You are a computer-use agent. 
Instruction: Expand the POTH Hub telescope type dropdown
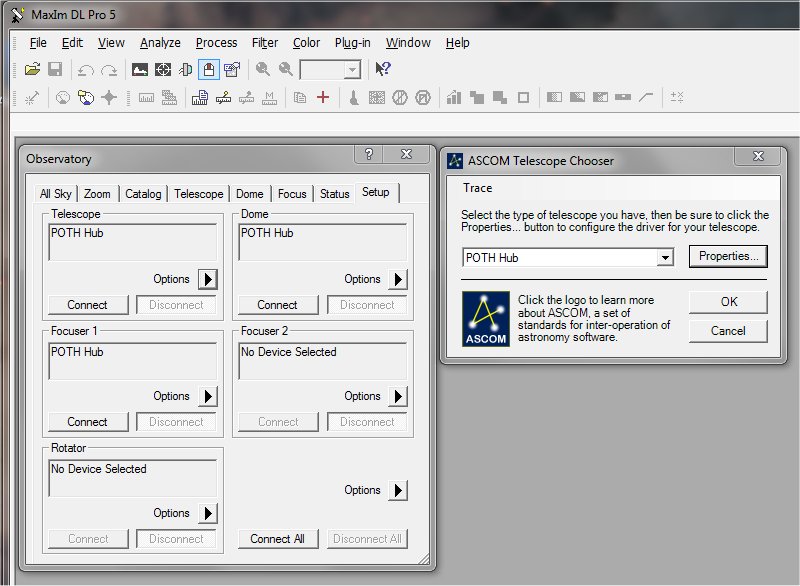coord(665,258)
